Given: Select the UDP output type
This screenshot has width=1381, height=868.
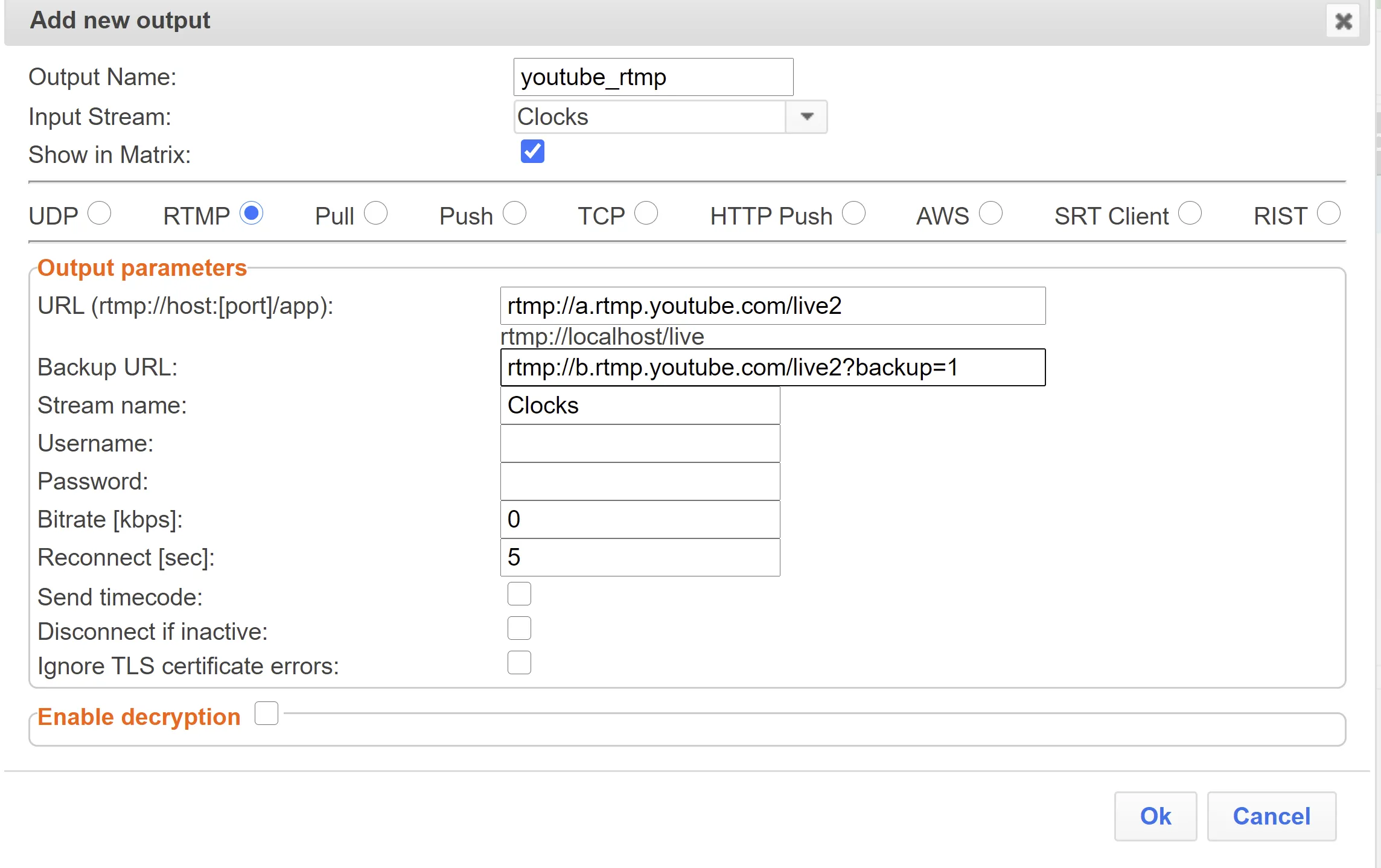Looking at the screenshot, I should [x=100, y=213].
